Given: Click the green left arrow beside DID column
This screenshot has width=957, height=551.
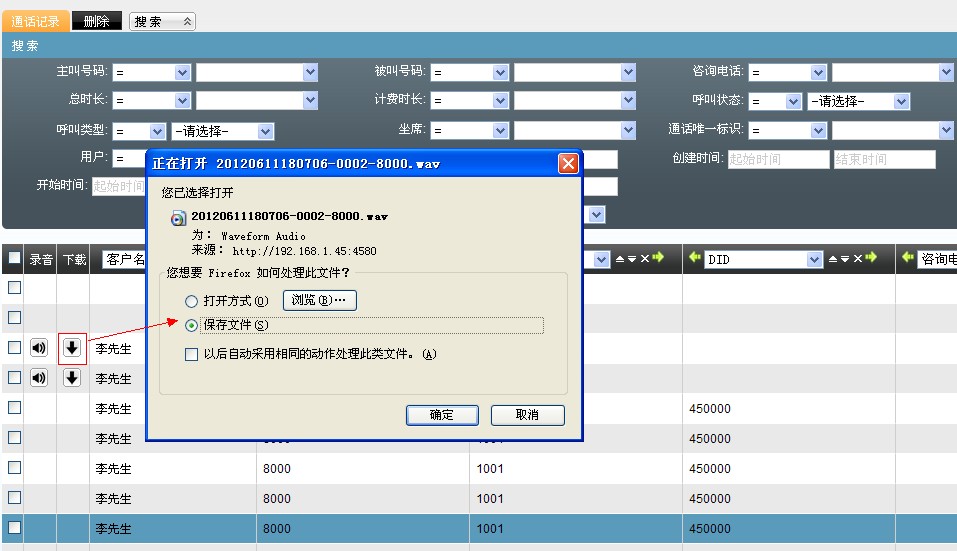Looking at the screenshot, I should tap(694, 259).
